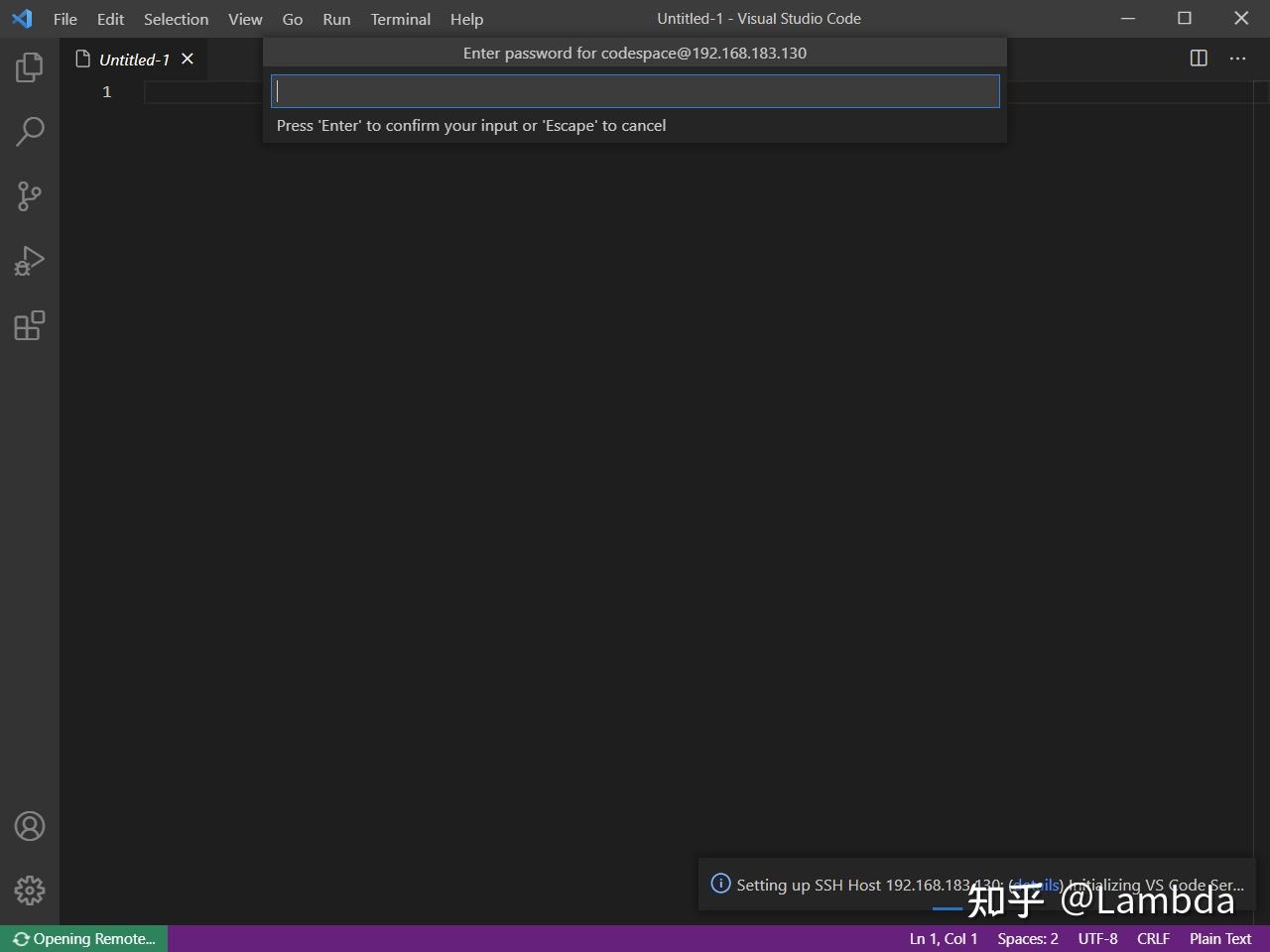Image resolution: width=1270 pixels, height=952 pixels.
Task: Open the Search panel
Action: (x=29, y=131)
